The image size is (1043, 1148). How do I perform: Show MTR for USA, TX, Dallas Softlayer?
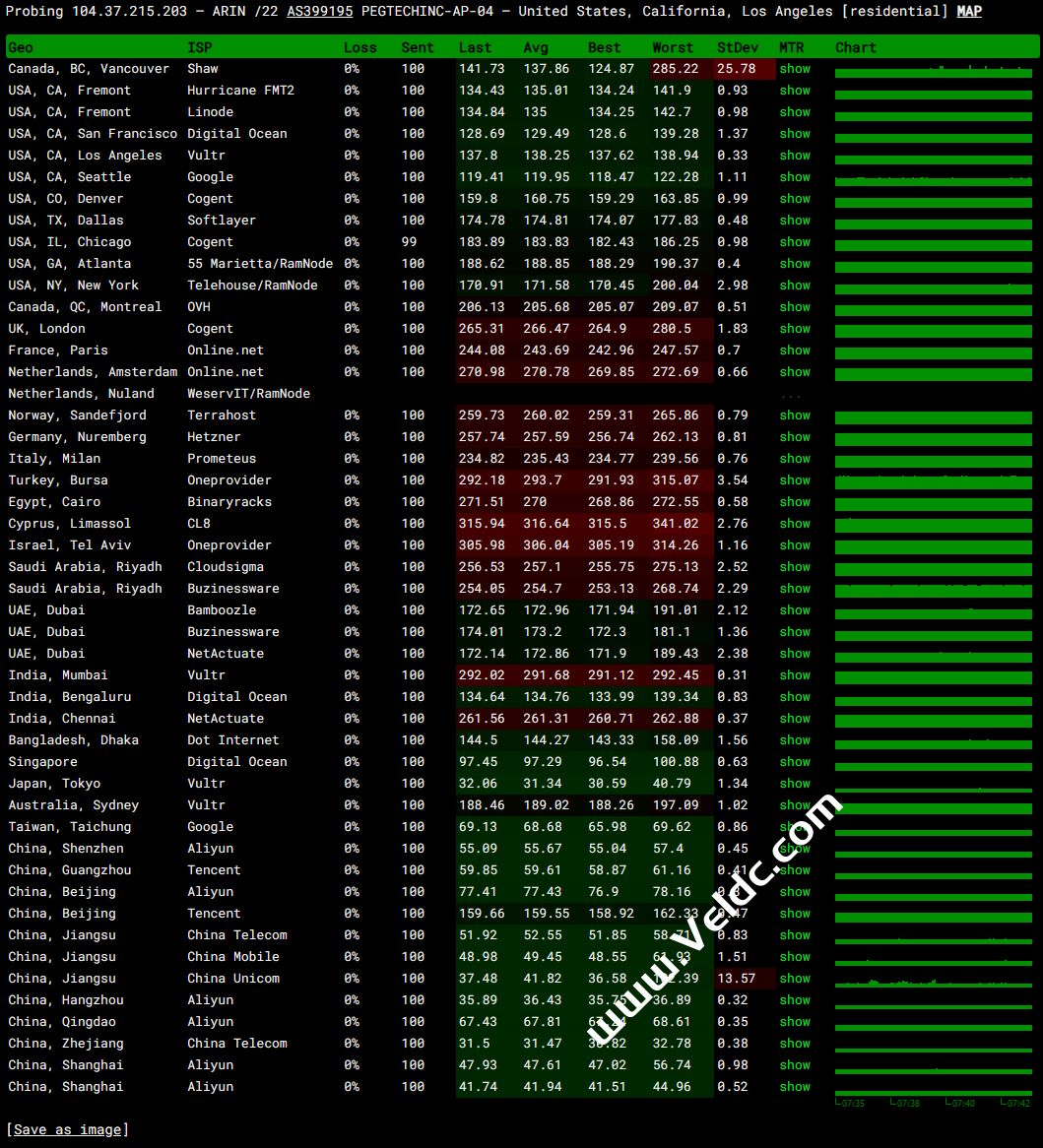coord(795,221)
